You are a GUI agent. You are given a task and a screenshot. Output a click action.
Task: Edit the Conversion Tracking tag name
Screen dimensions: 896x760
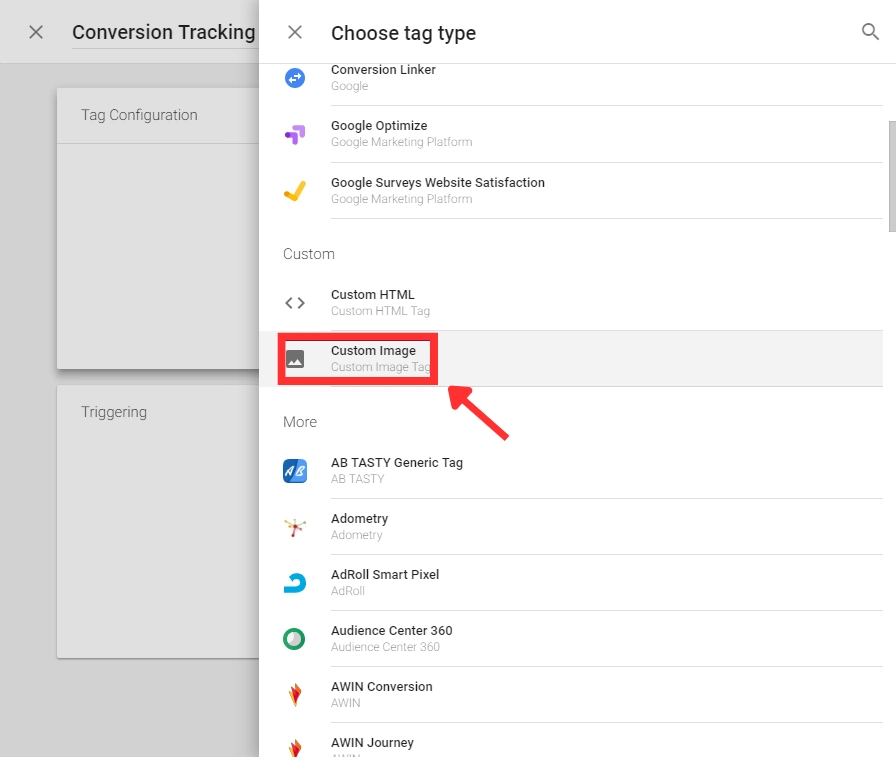(x=165, y=33)
